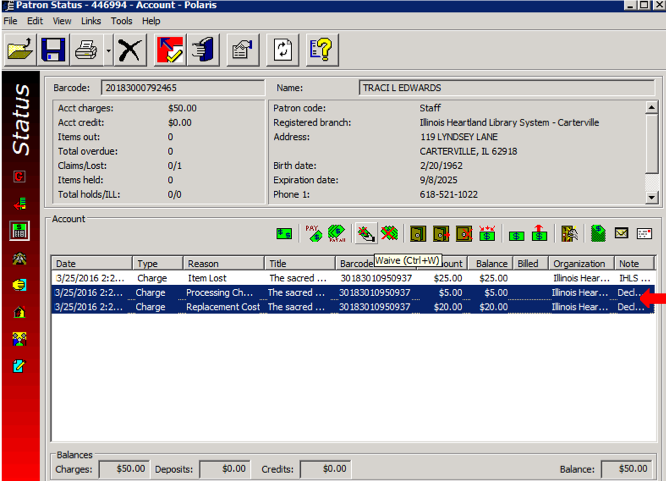The width and height of the screenshot is (666, 481).
Task: Click the patron details scroll-down arrow
Action: coord(652,197)
